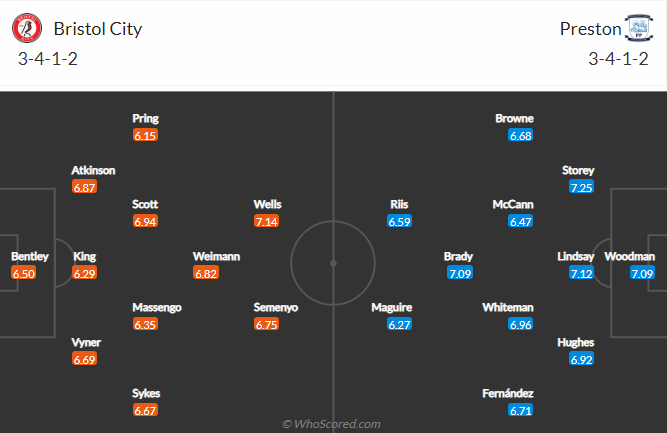Click the player name Atkinson

[x=93, y=171]
